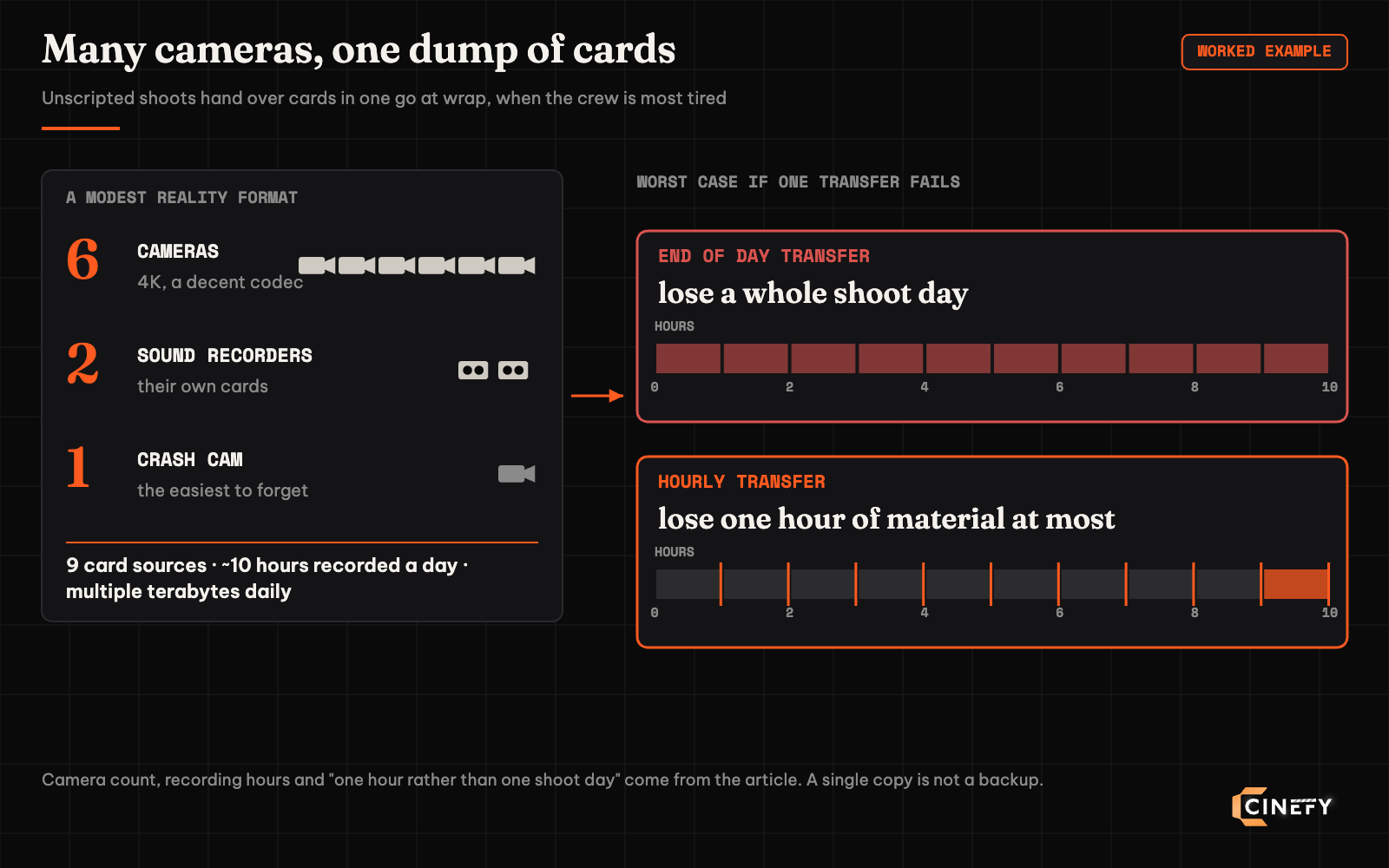
Task: Click the last red hour block in end-of-day bar
Action: point(1296,358)
